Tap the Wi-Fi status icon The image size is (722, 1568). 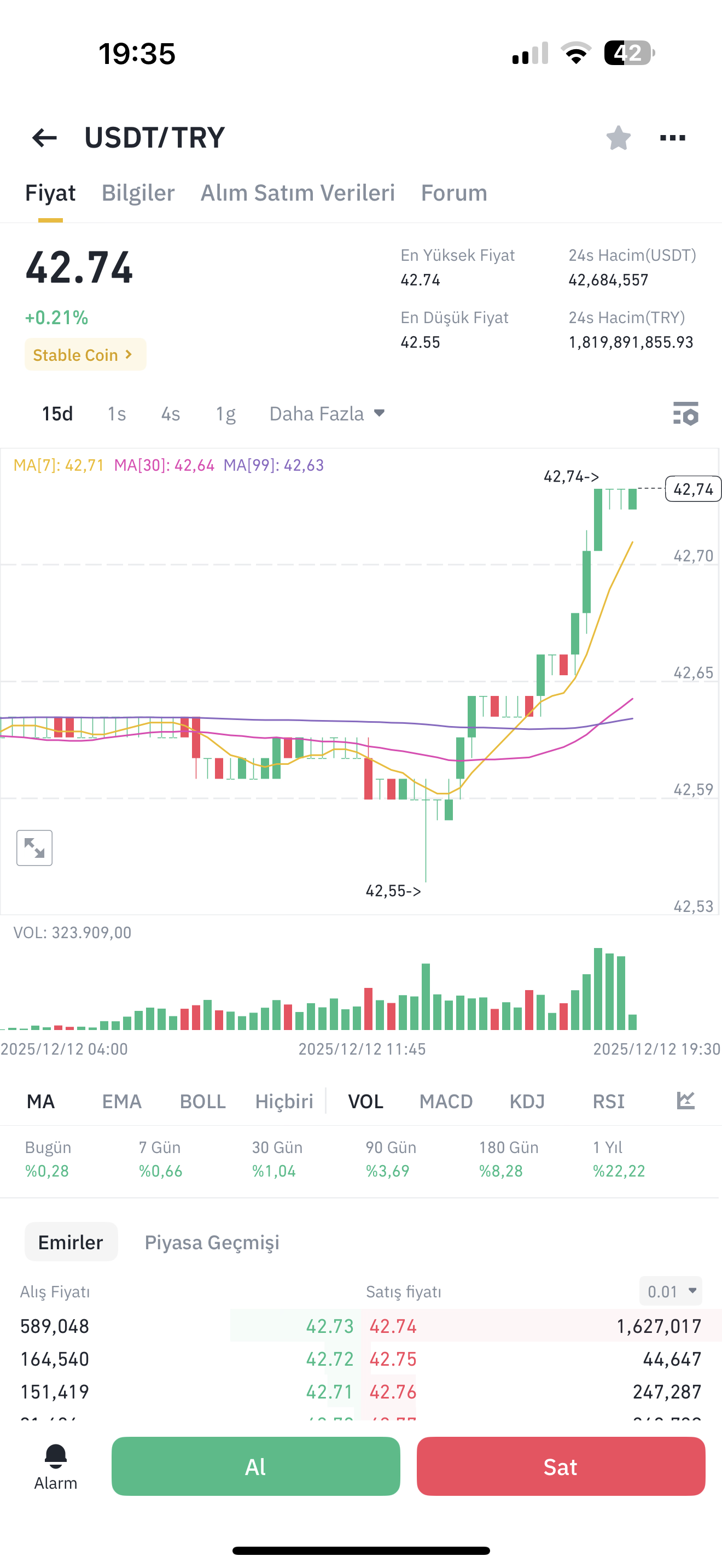576,53
